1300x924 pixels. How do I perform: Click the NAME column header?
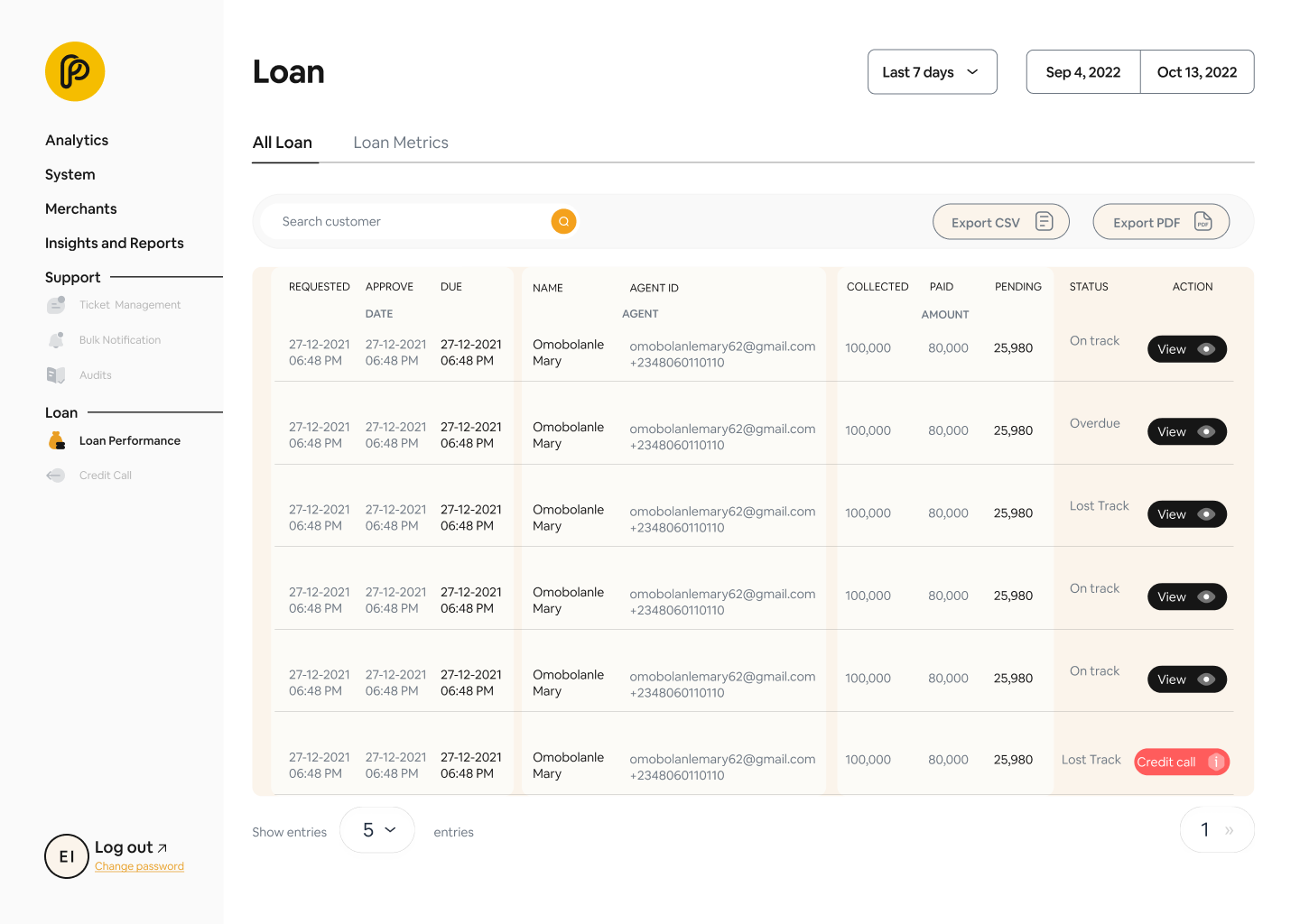[548, 288]
